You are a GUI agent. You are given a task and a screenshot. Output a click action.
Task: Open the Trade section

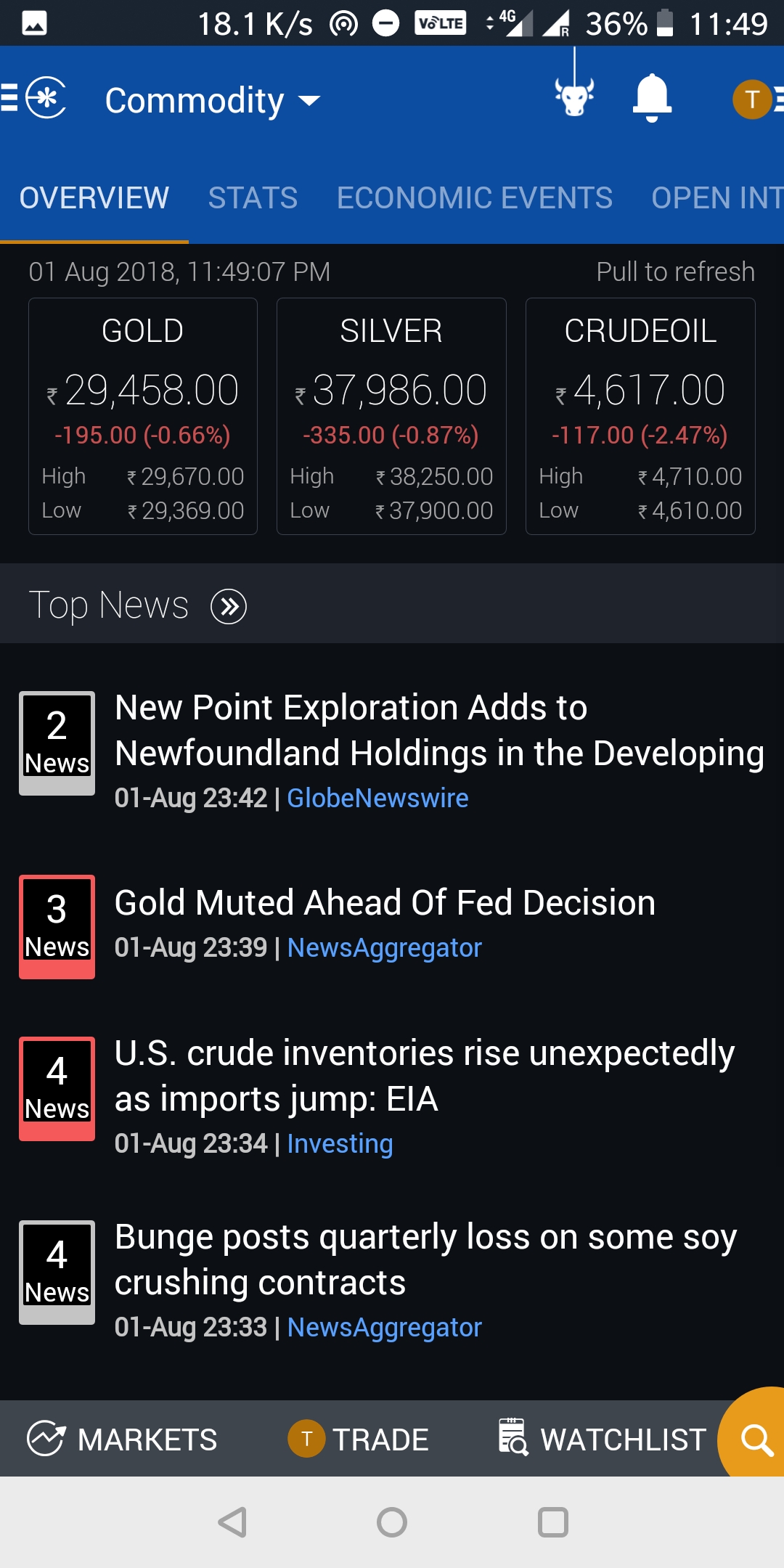click(x=359, y=1439)
